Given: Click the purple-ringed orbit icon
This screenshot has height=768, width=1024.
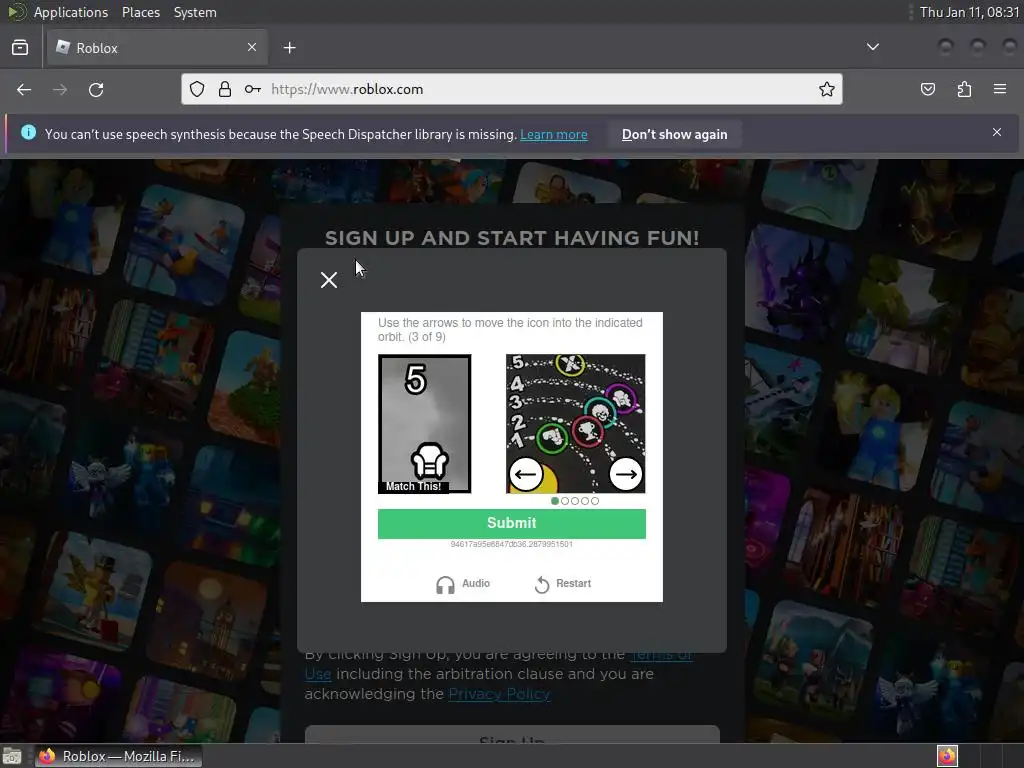Looking at the screenshot, I should point(621,398).
